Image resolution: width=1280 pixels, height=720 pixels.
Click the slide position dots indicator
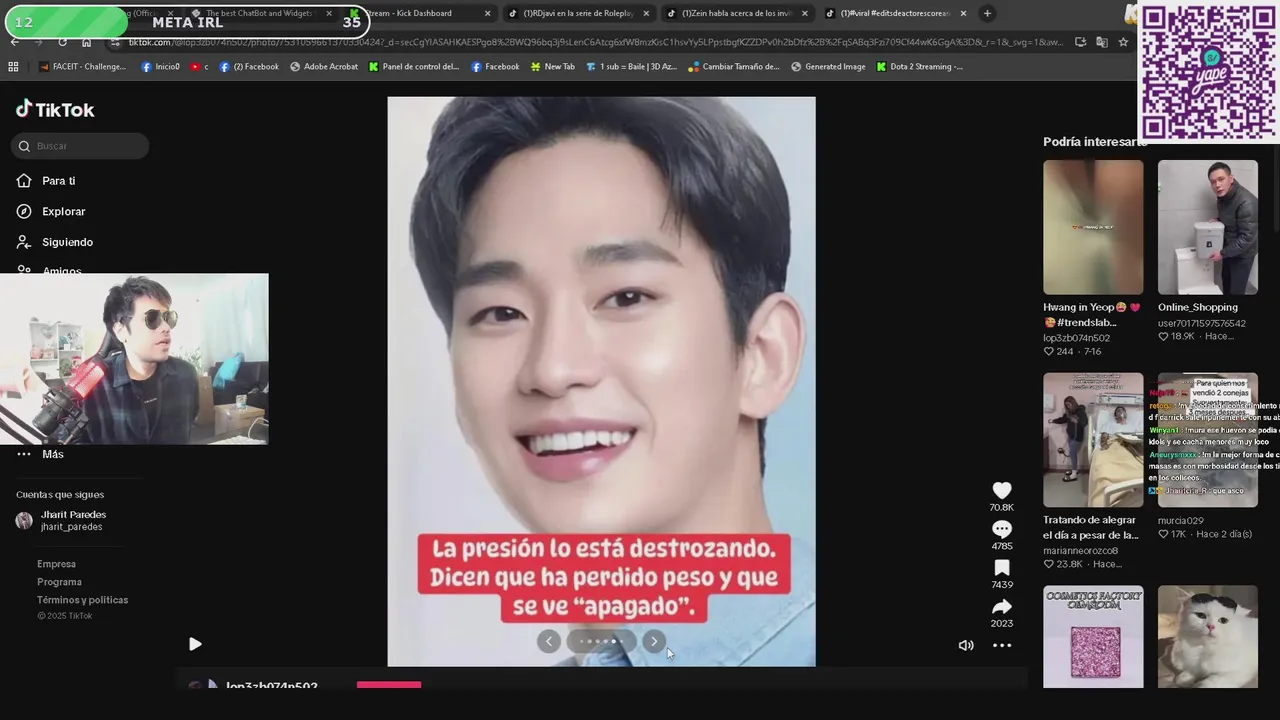point(602,641)
